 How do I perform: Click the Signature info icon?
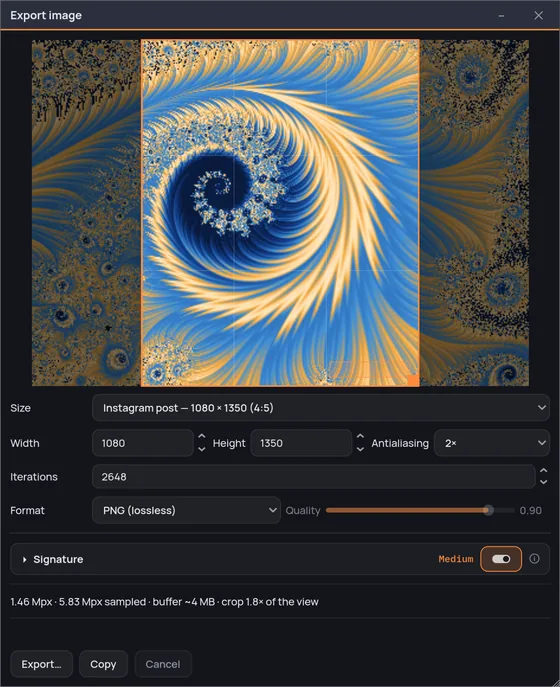pos(534,559)
